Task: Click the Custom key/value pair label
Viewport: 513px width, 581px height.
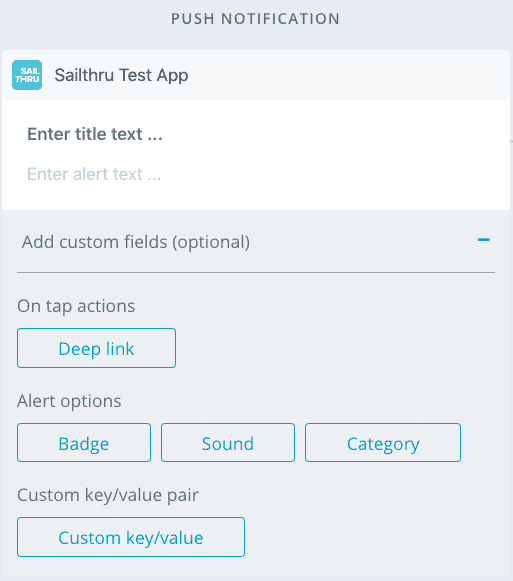Action: 108,495
